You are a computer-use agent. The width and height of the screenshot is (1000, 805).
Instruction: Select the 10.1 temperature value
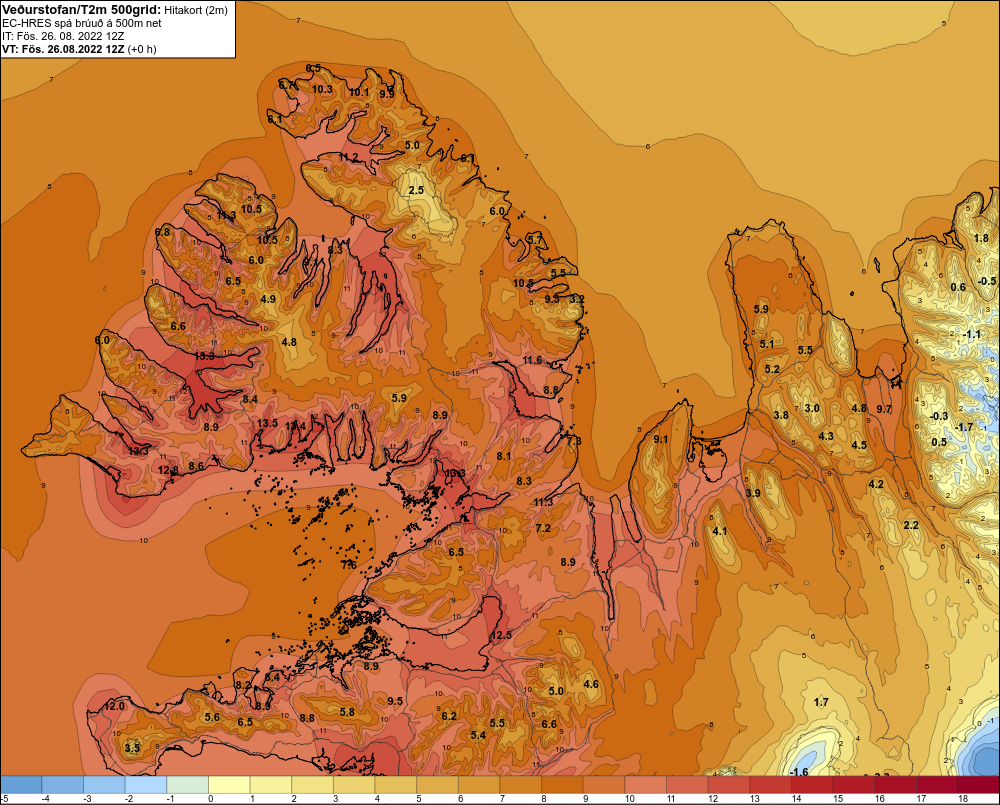click(x=358, y=93)
